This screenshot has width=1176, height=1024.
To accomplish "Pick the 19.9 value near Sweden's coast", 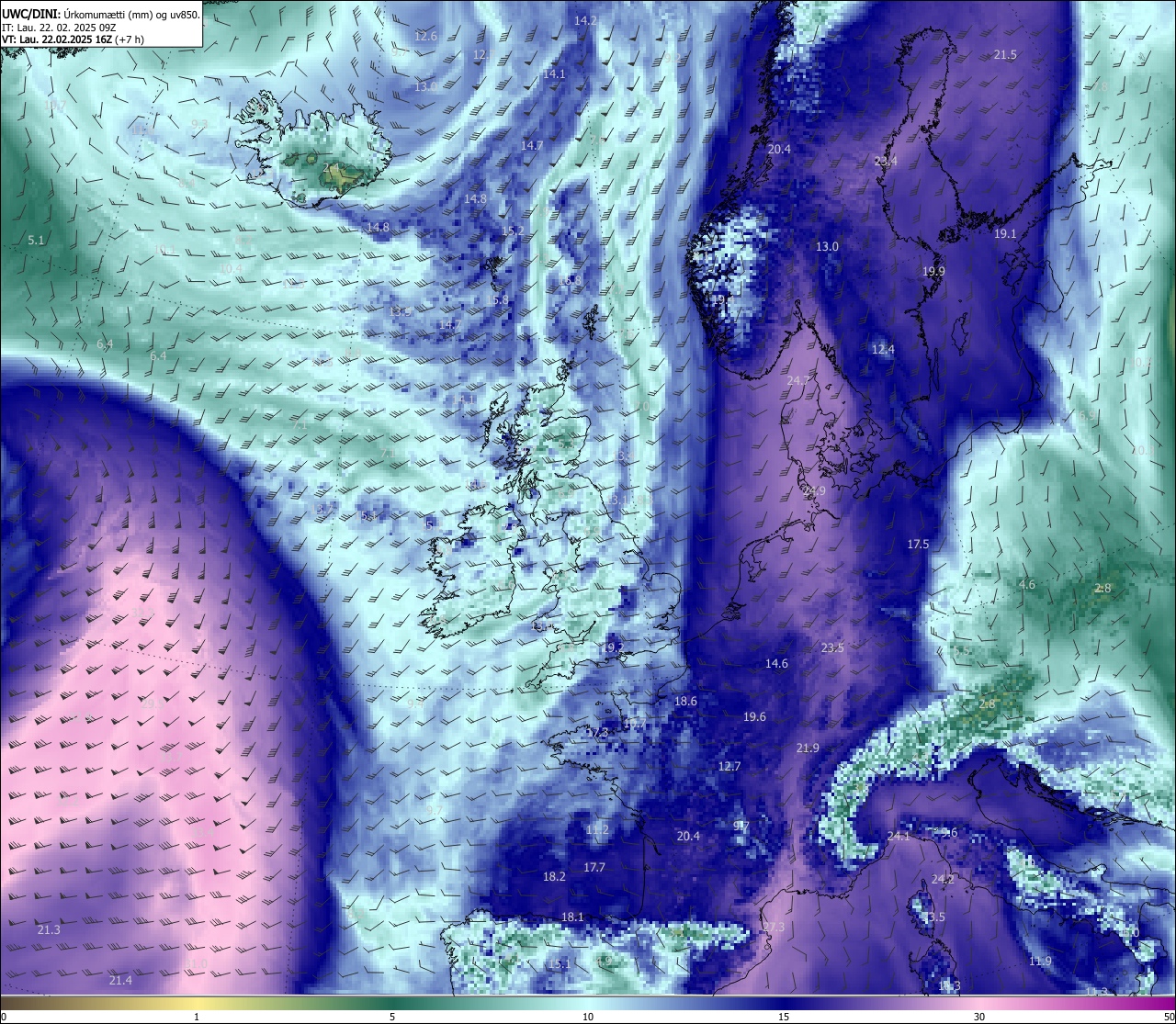I will (933, 272).
